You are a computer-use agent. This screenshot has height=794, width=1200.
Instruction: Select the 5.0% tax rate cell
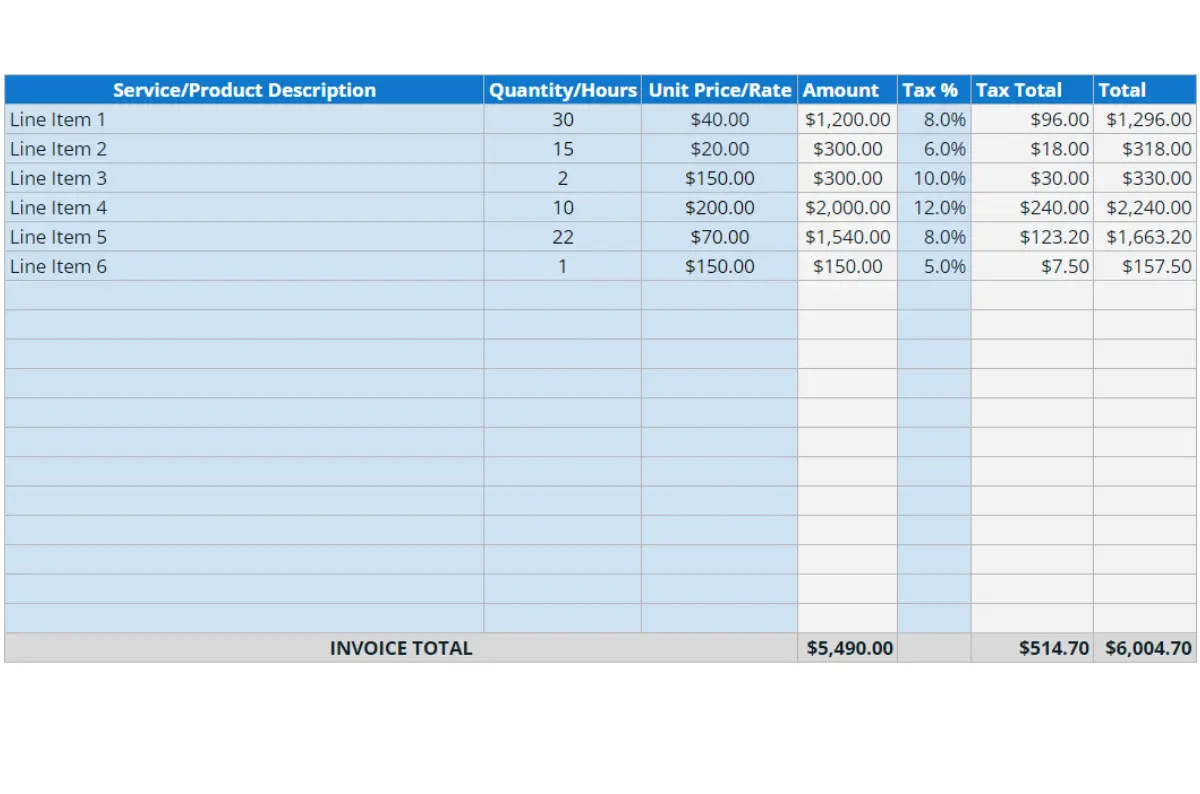click(x=934, y=267)
